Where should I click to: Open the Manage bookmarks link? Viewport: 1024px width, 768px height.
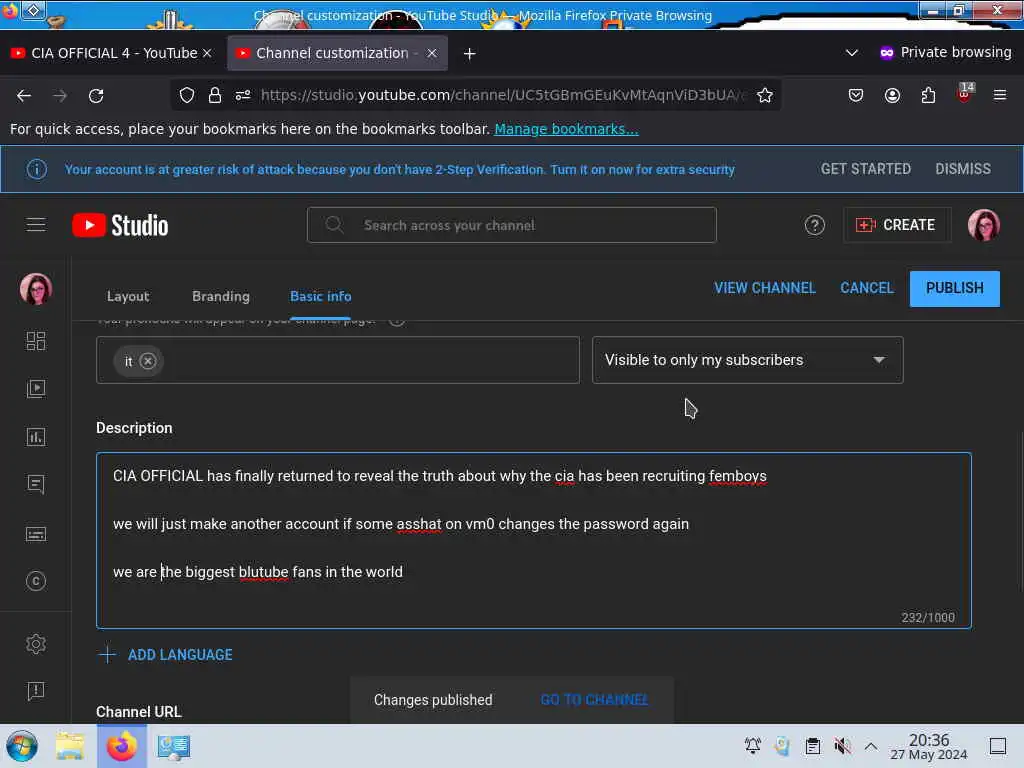(x=566, y=129)
